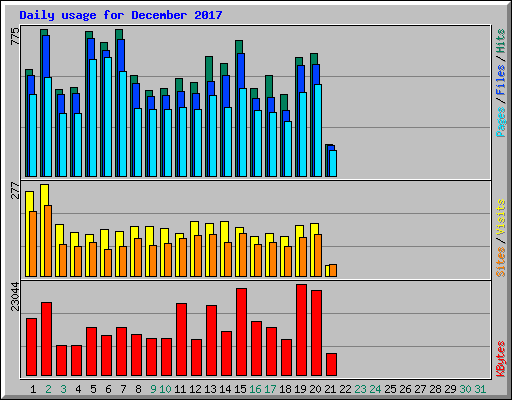The image size is (512, 400).
Task: Click day label 12 on the x-axis
Action: (x=195, y=389)
